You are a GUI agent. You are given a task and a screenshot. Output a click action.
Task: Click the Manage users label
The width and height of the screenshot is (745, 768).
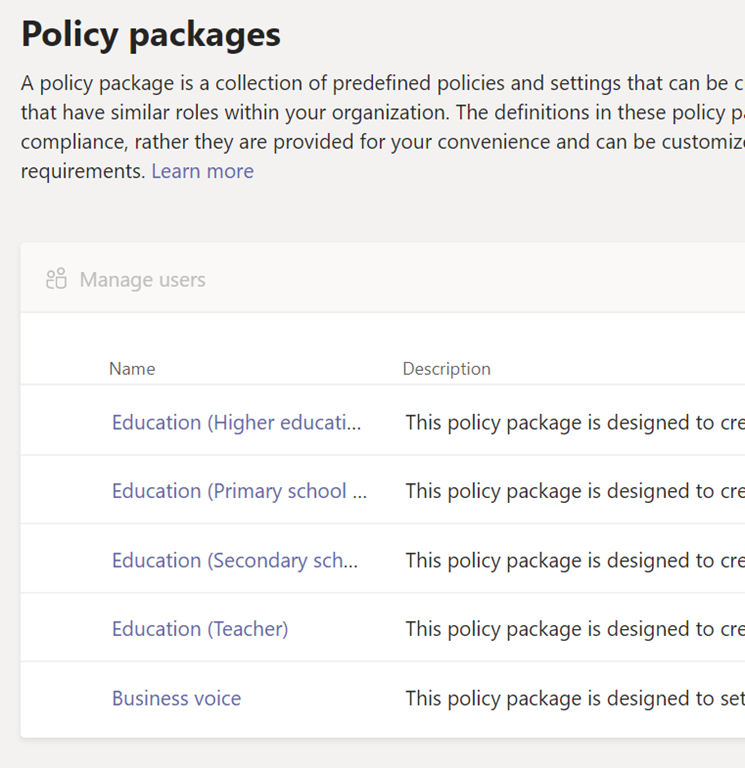click(x=142, y=280)
